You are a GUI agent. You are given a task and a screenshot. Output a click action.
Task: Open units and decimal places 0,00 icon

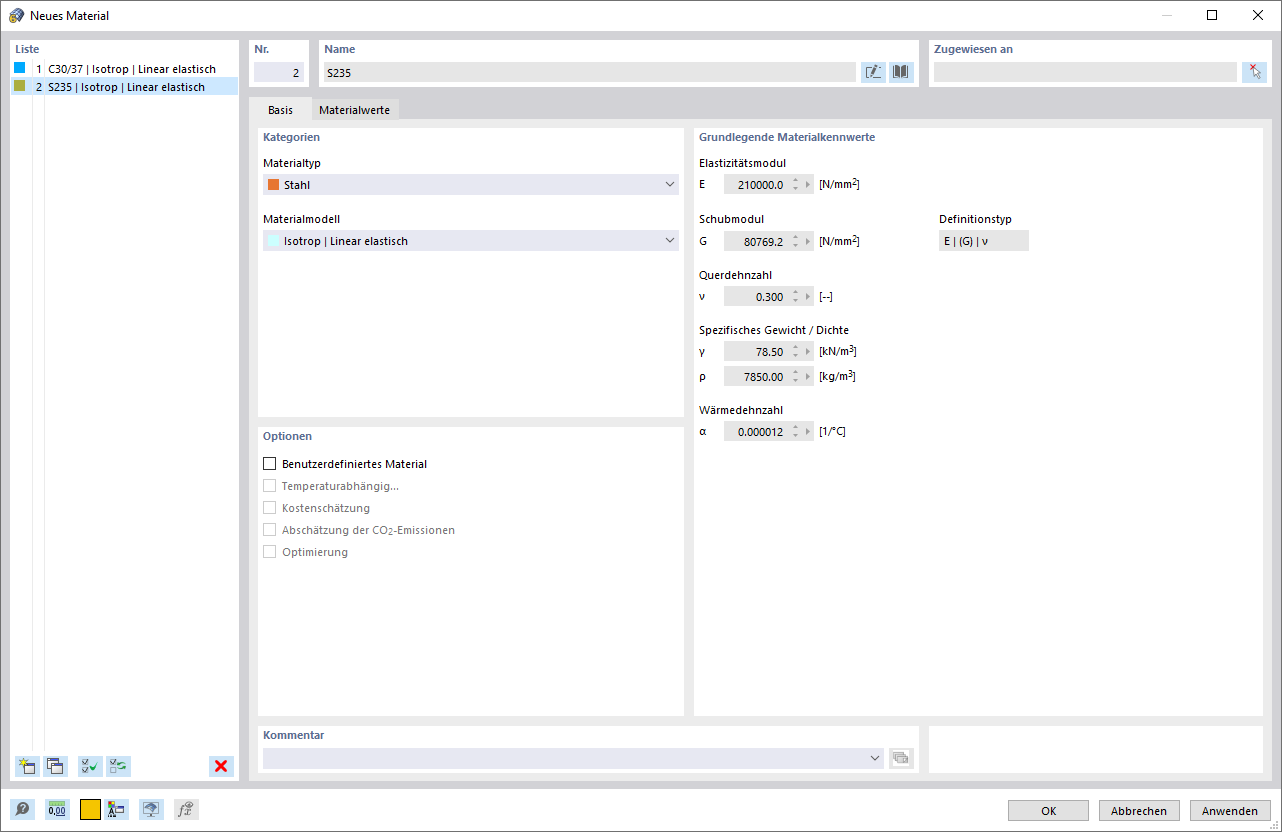pyautogui.click(x=57, y=810)
